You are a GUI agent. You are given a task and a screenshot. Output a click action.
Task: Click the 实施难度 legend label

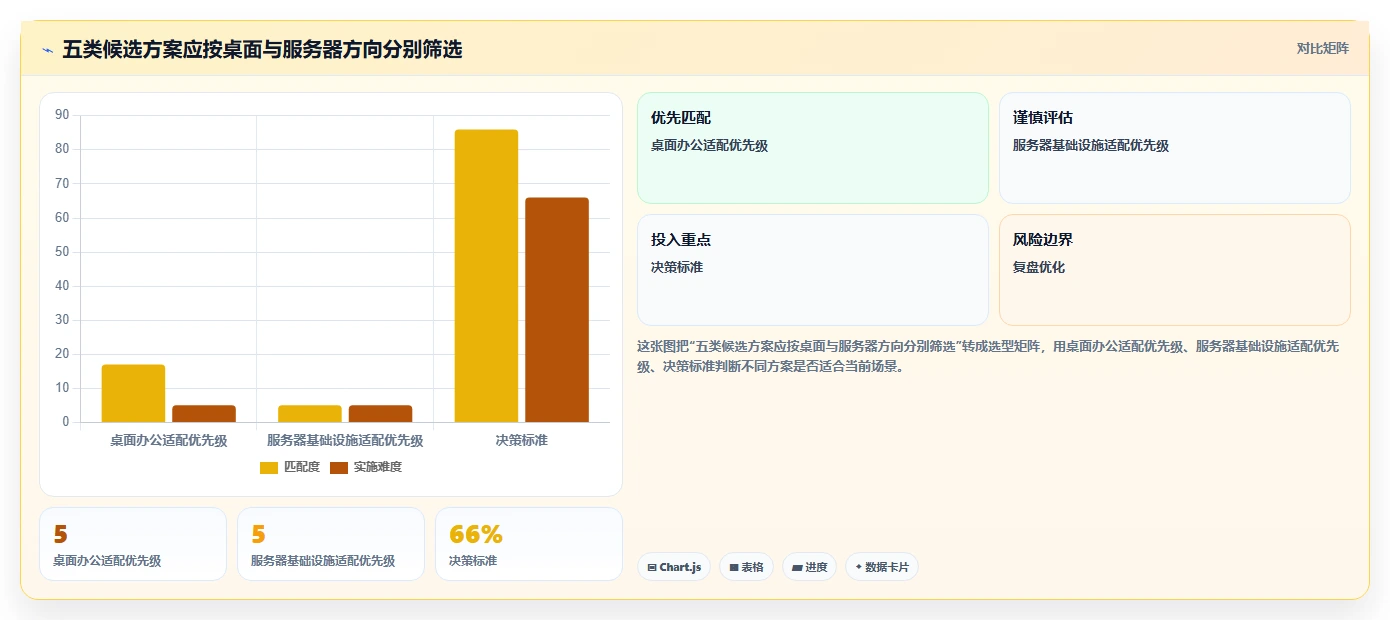[x=378, y=467]
